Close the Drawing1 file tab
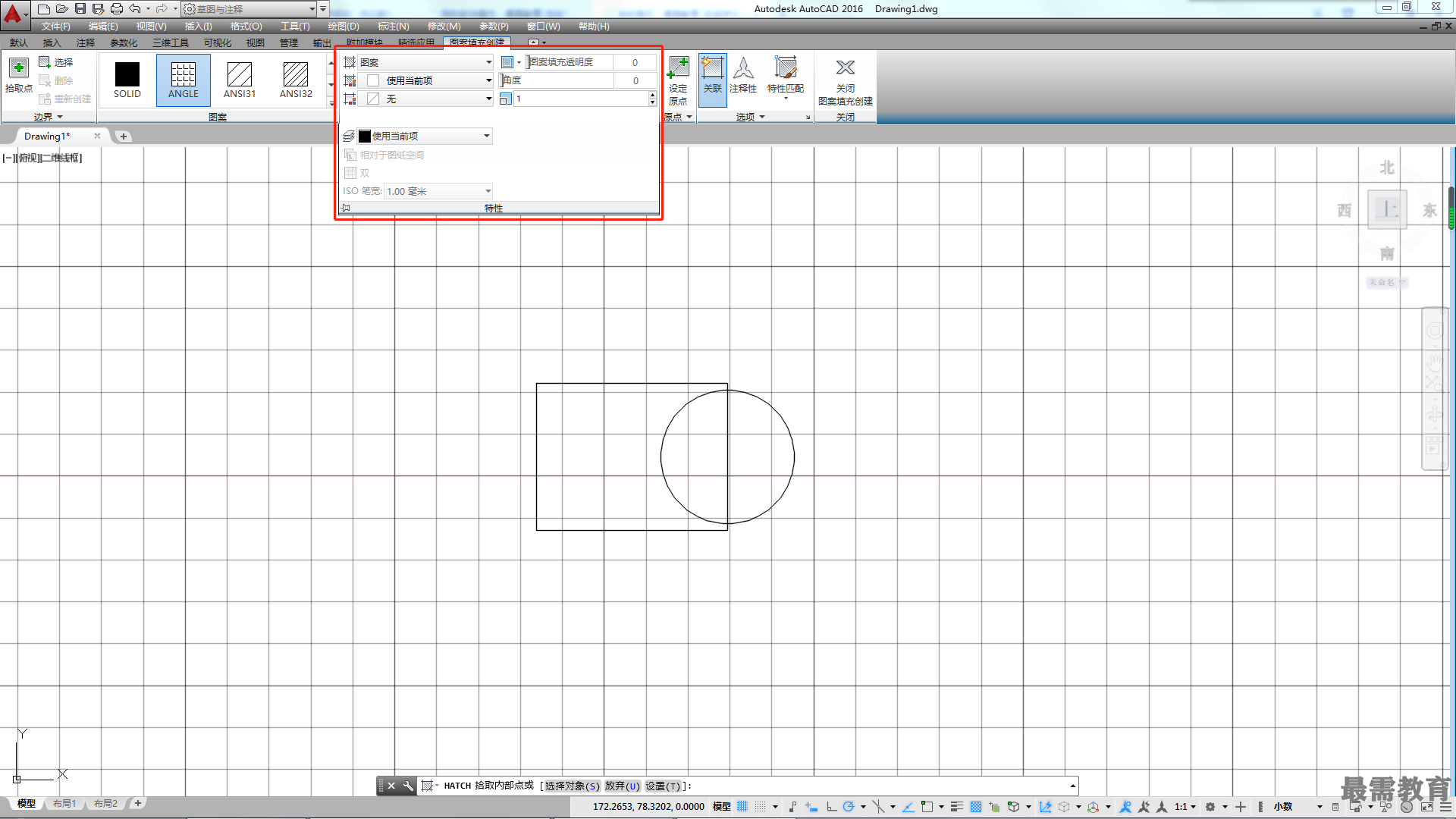This screenshot has width=1456, height=819. pos(97,136)
